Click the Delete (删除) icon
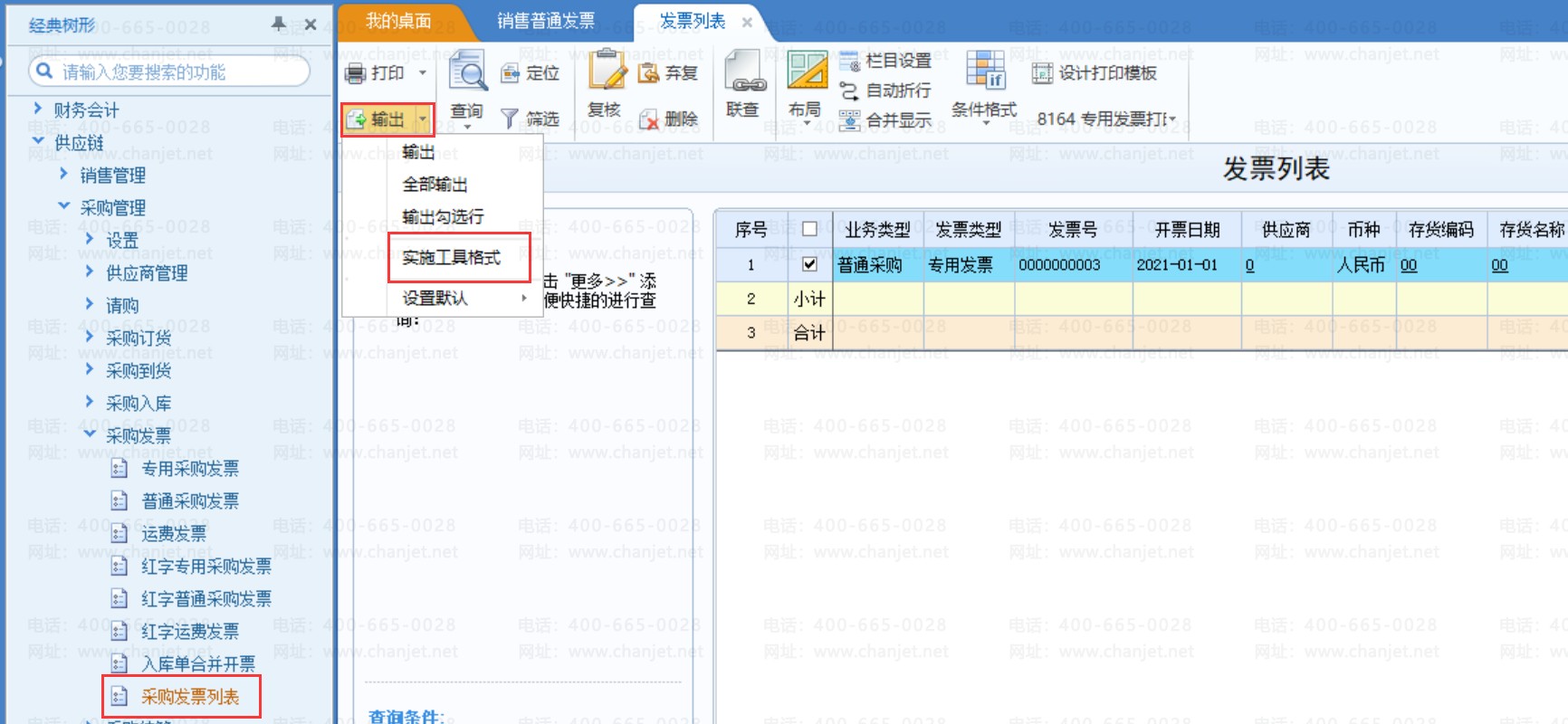Viewport: 1568px width, 724px height. (648, 119)
